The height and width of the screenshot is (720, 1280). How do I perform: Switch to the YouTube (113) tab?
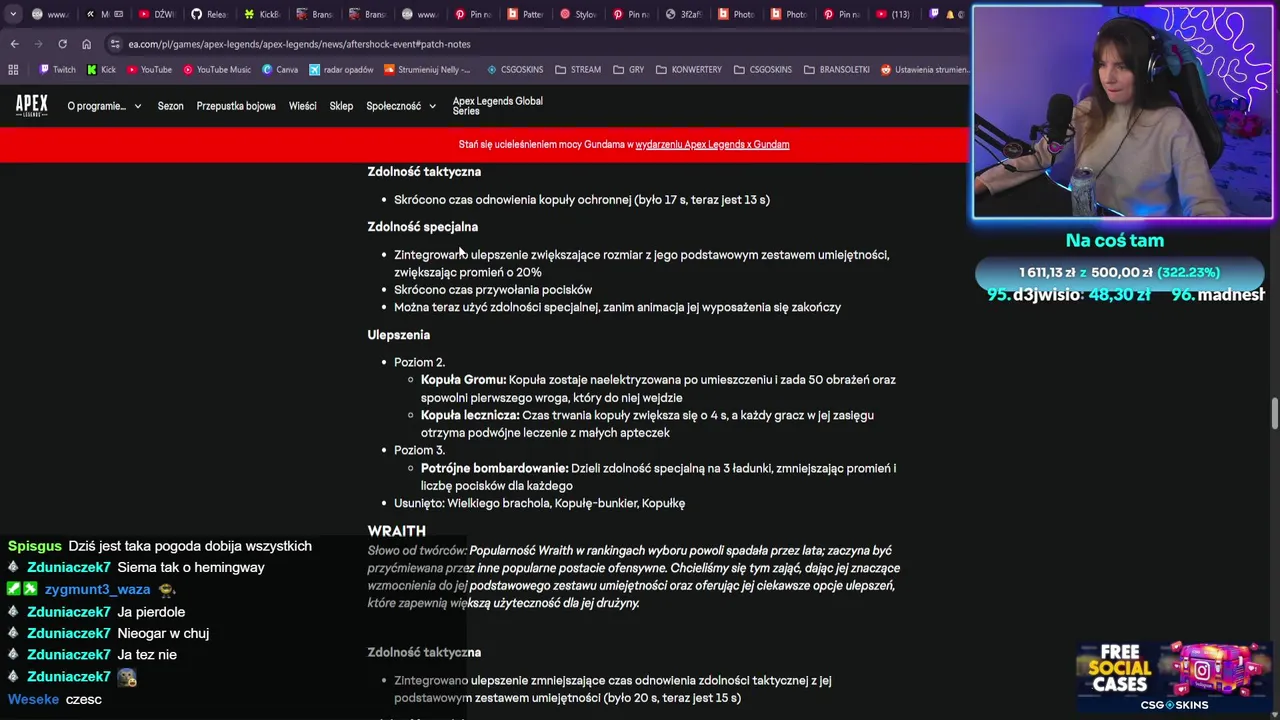pos(893,14)
